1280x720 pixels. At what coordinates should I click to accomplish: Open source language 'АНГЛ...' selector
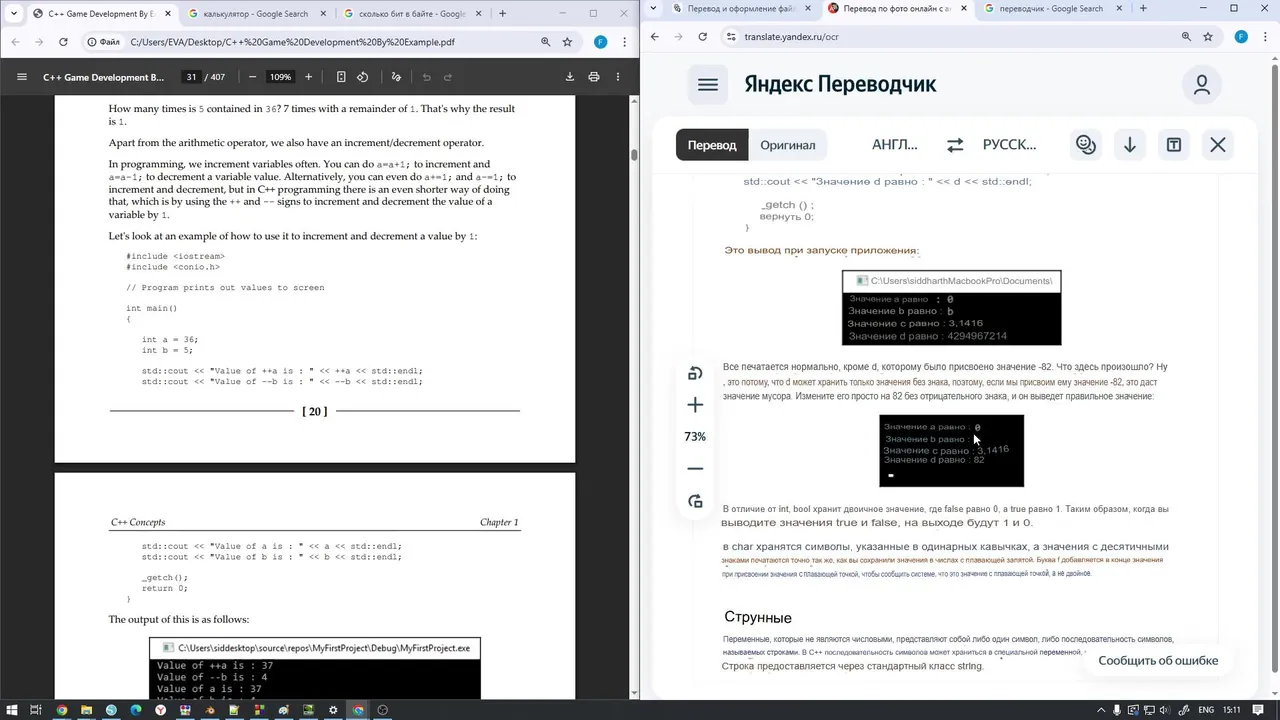click(x=895, y=145)
